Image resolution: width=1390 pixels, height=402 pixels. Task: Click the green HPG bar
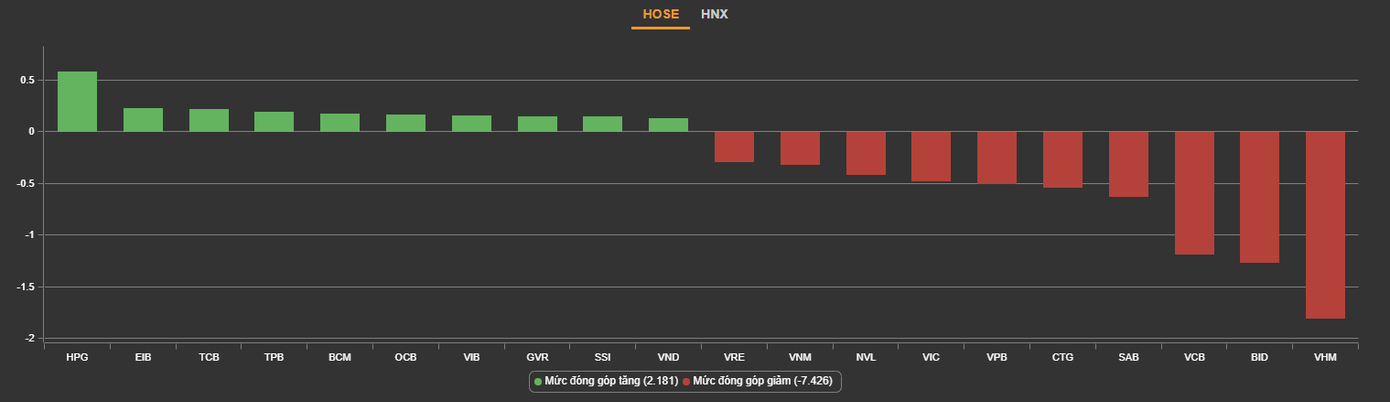pyautogui.click(x=77, y=102)
